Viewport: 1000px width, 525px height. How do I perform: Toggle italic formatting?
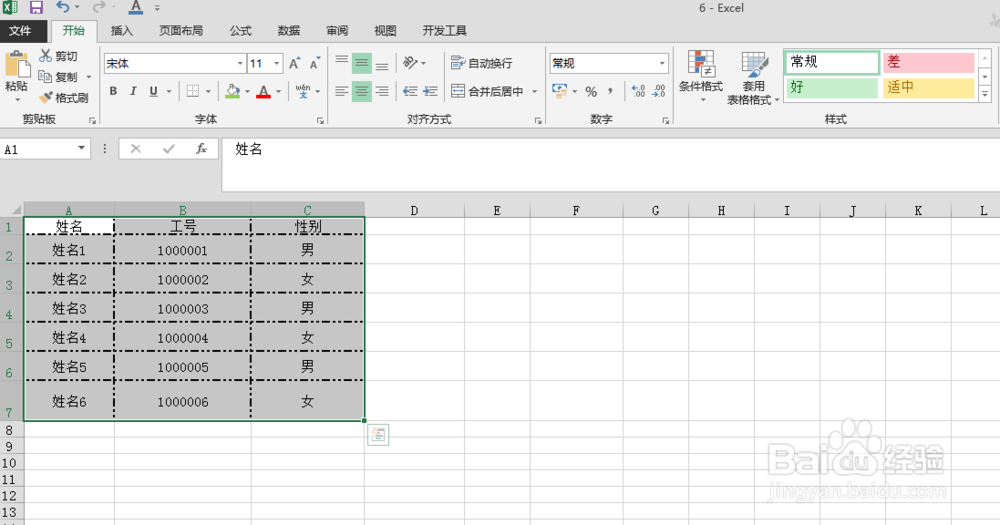tap(133, 91)
